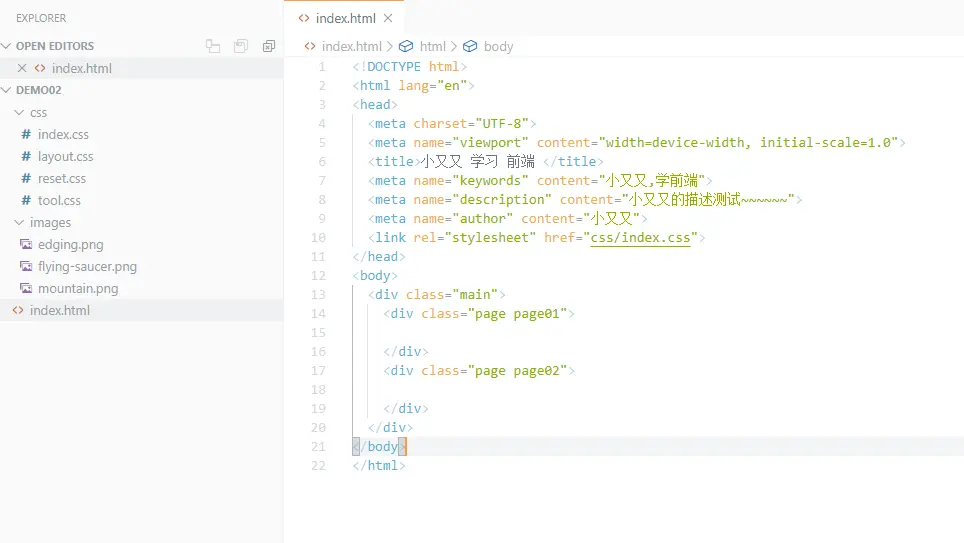Click the body symbol icon in breadcrumb
Image resolution: width=964 pixels, height=543 pixels.
tap(470, 46)
